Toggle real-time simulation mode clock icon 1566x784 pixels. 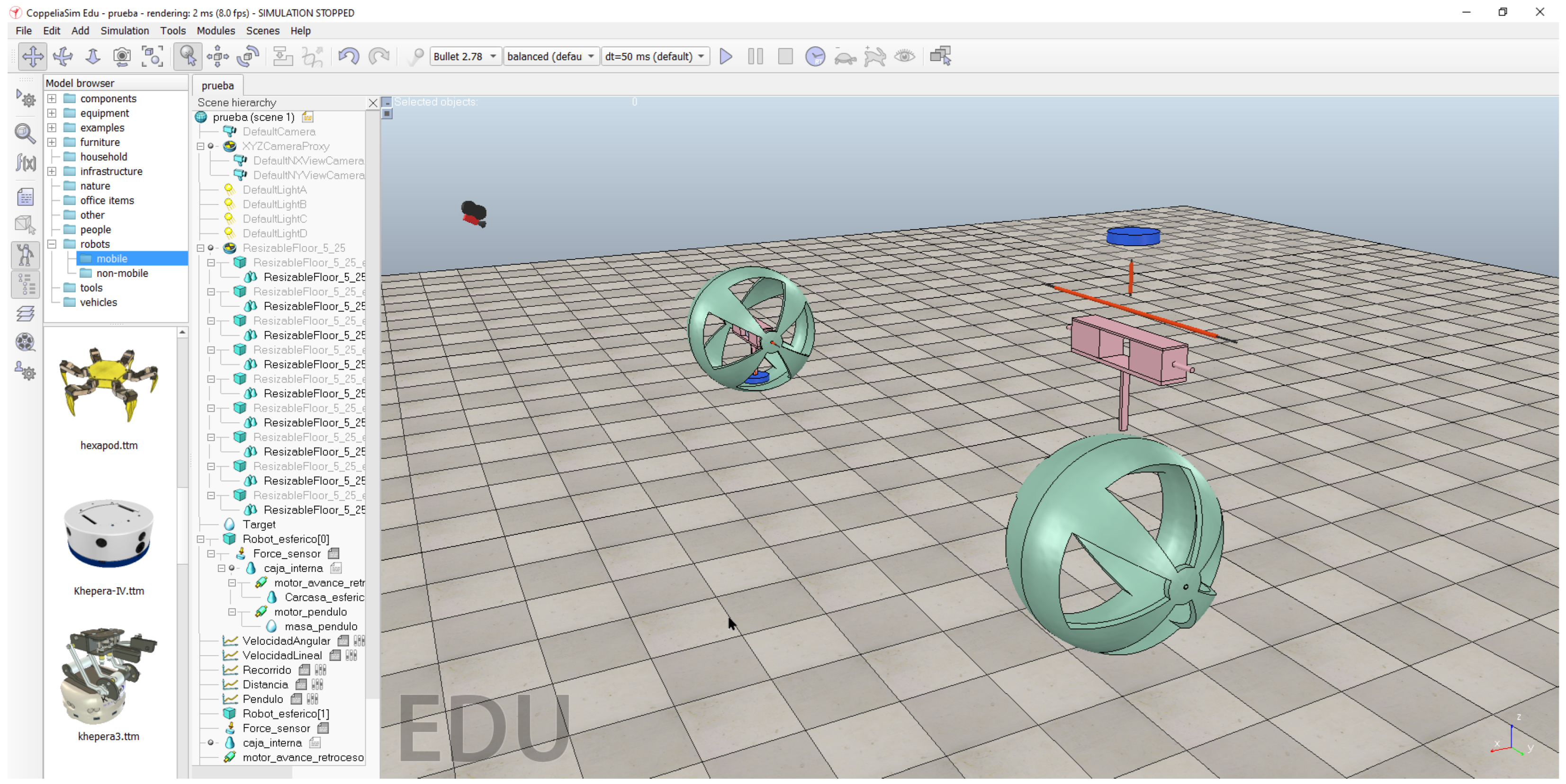815,56
